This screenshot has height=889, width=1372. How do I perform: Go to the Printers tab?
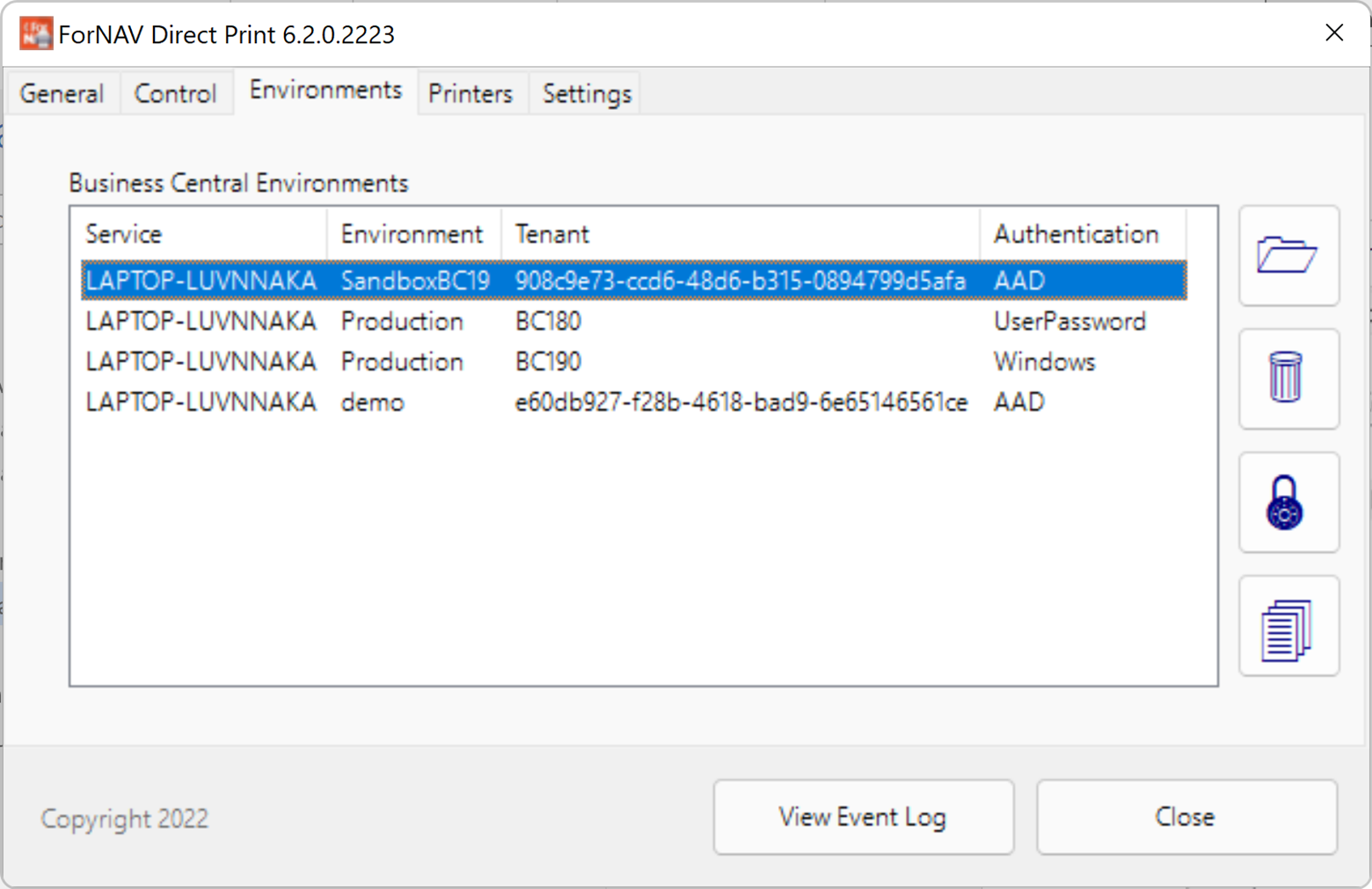(x=471, y=93)
